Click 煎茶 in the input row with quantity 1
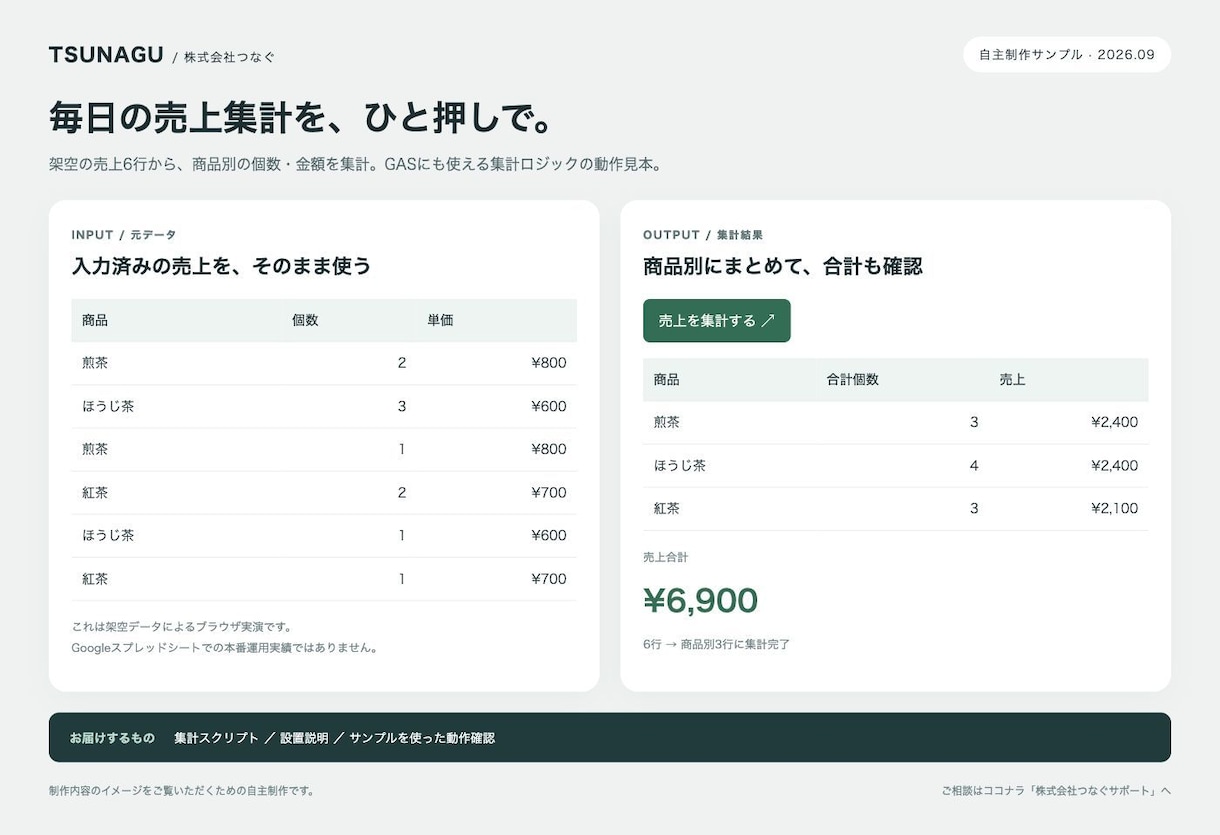1220x835 pixels. 95,449
